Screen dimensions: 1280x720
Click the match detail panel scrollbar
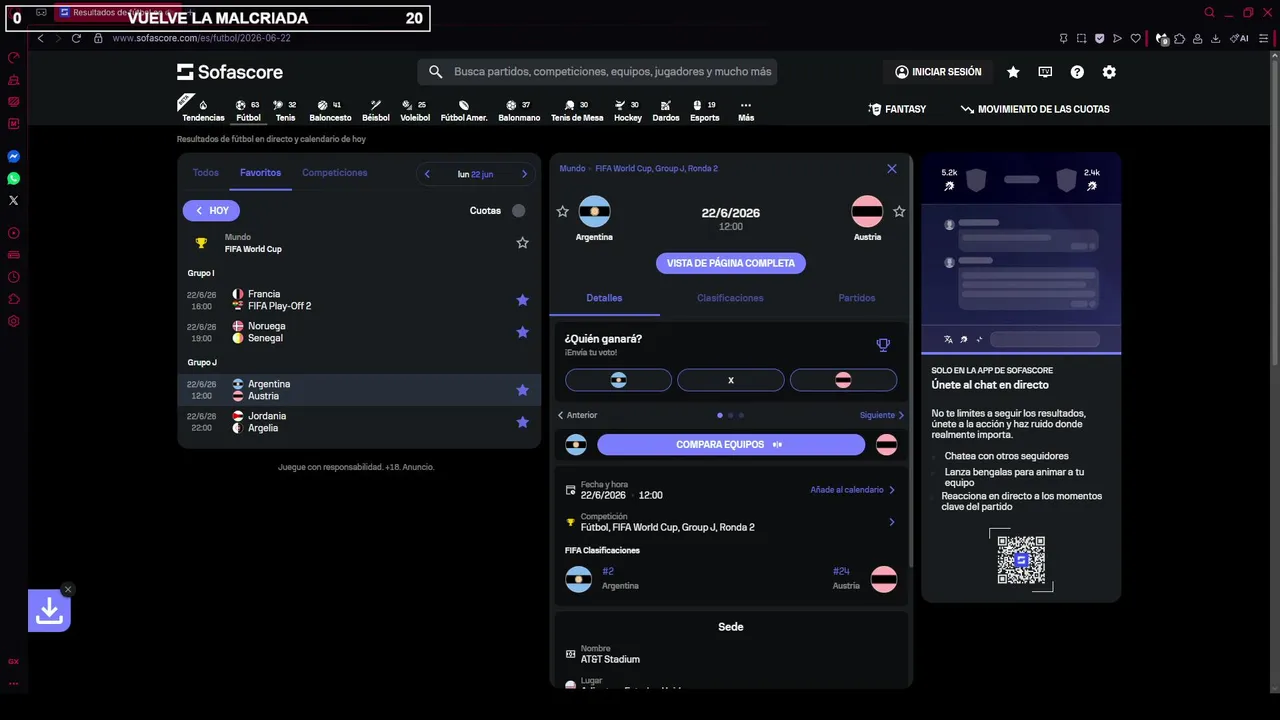tap(910, 360)
